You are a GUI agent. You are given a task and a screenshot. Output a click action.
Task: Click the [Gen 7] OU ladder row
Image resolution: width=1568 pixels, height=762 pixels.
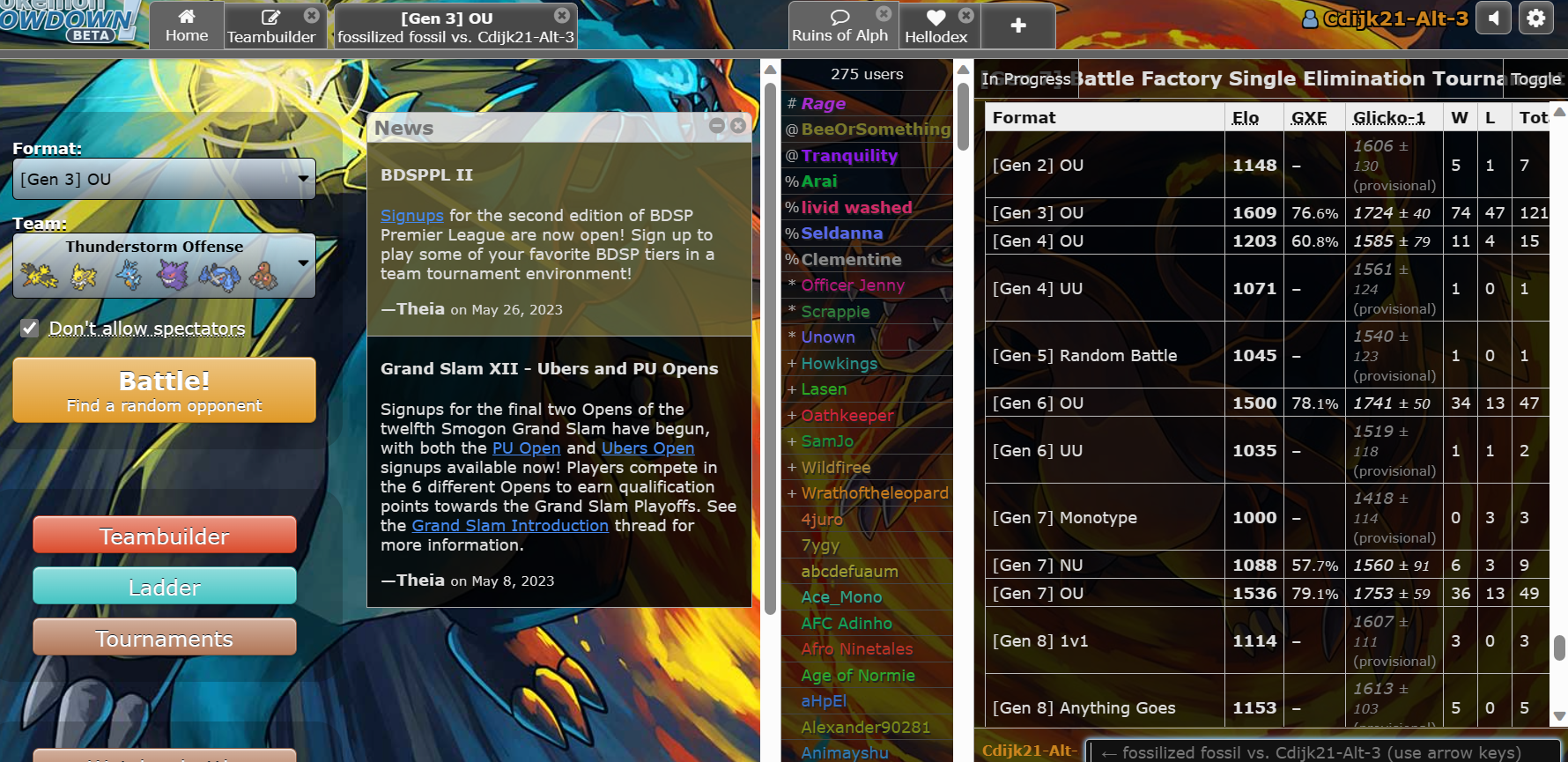click(1267, 593)
